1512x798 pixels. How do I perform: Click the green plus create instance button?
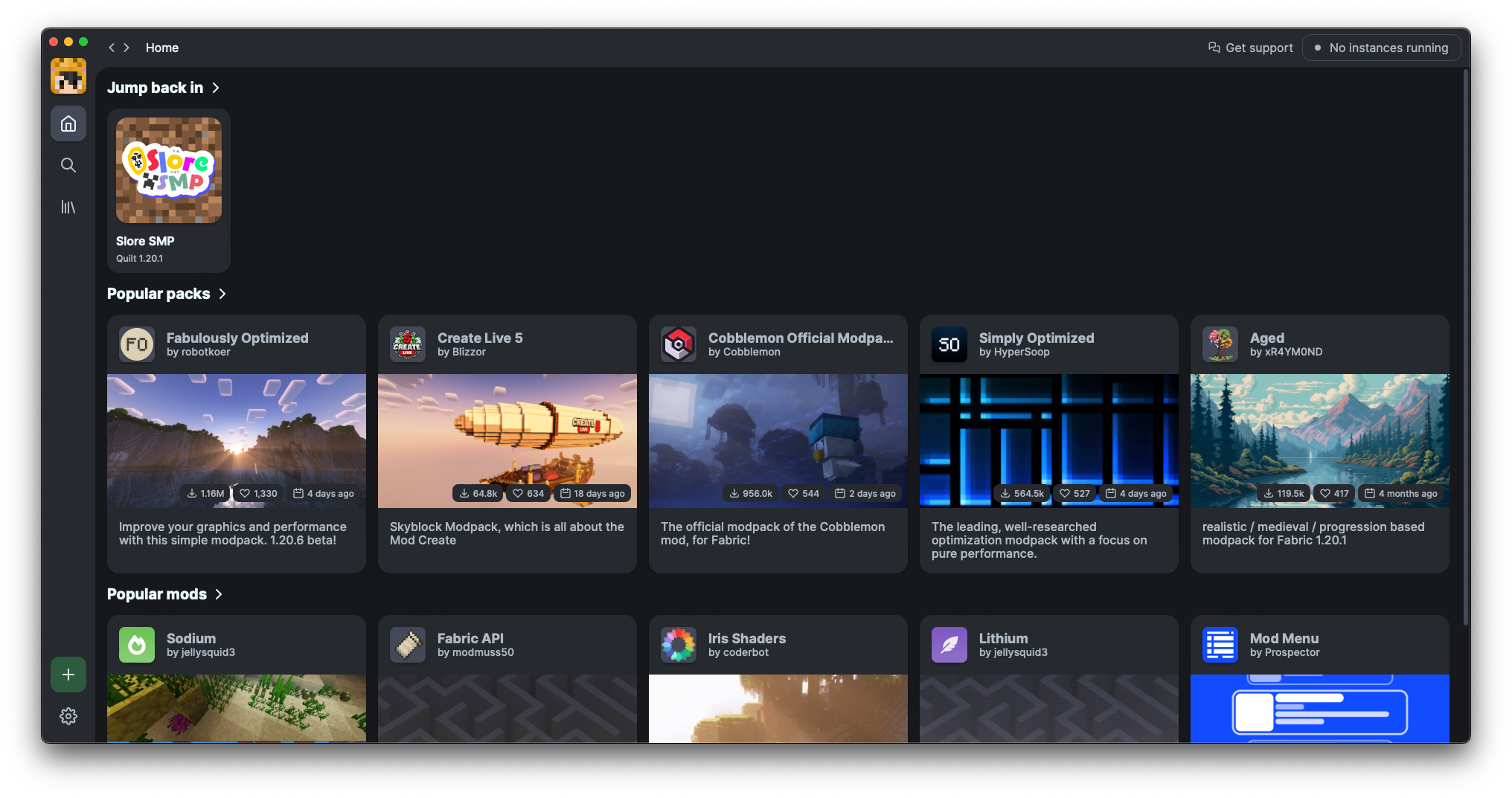point(68,675)
